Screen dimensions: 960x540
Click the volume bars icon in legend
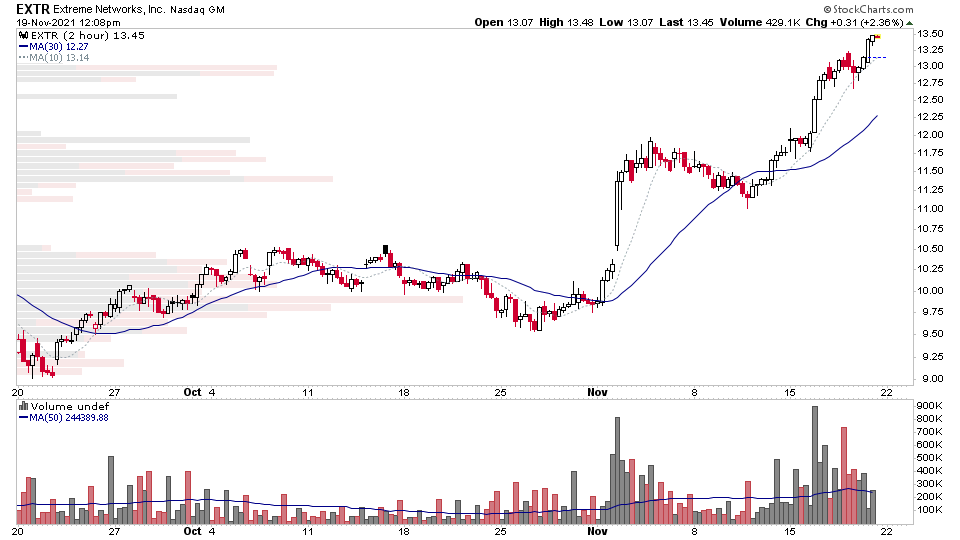pos(24,406)
